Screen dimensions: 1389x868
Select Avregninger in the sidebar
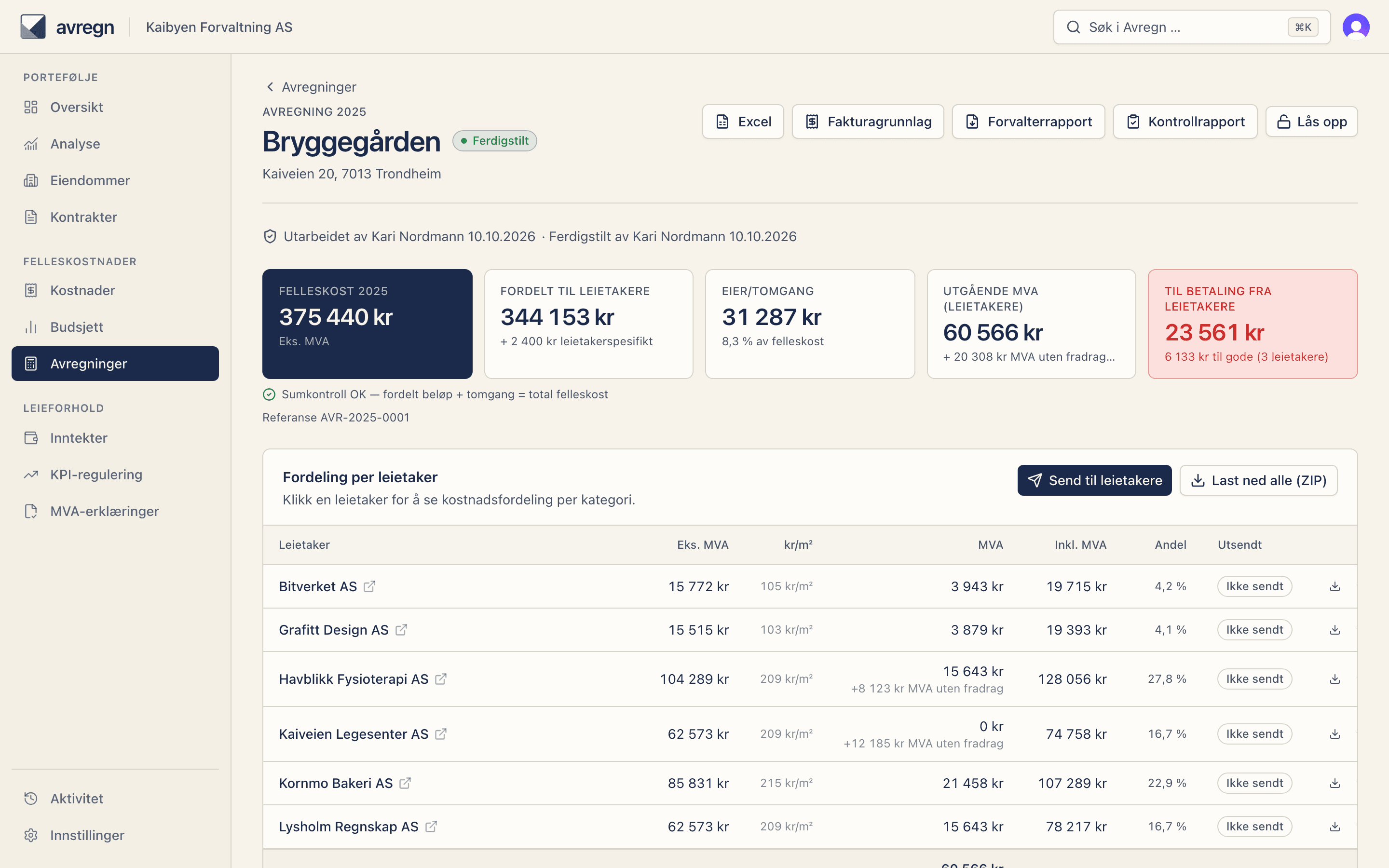115,364
